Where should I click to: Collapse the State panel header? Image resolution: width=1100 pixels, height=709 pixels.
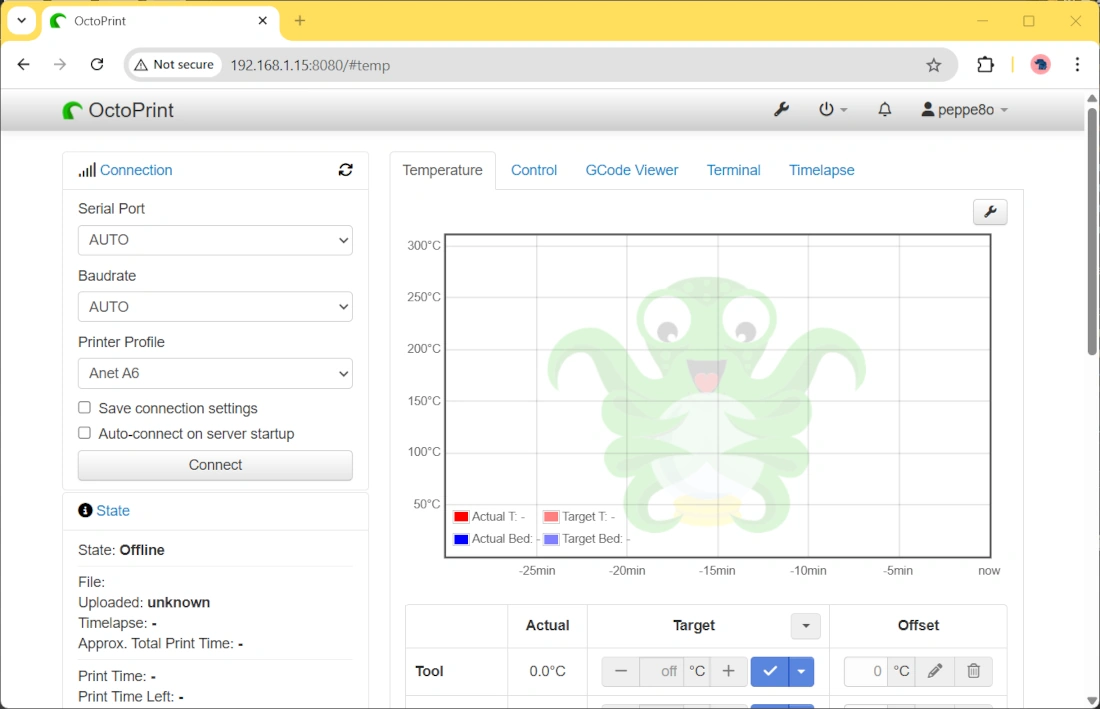112,511
